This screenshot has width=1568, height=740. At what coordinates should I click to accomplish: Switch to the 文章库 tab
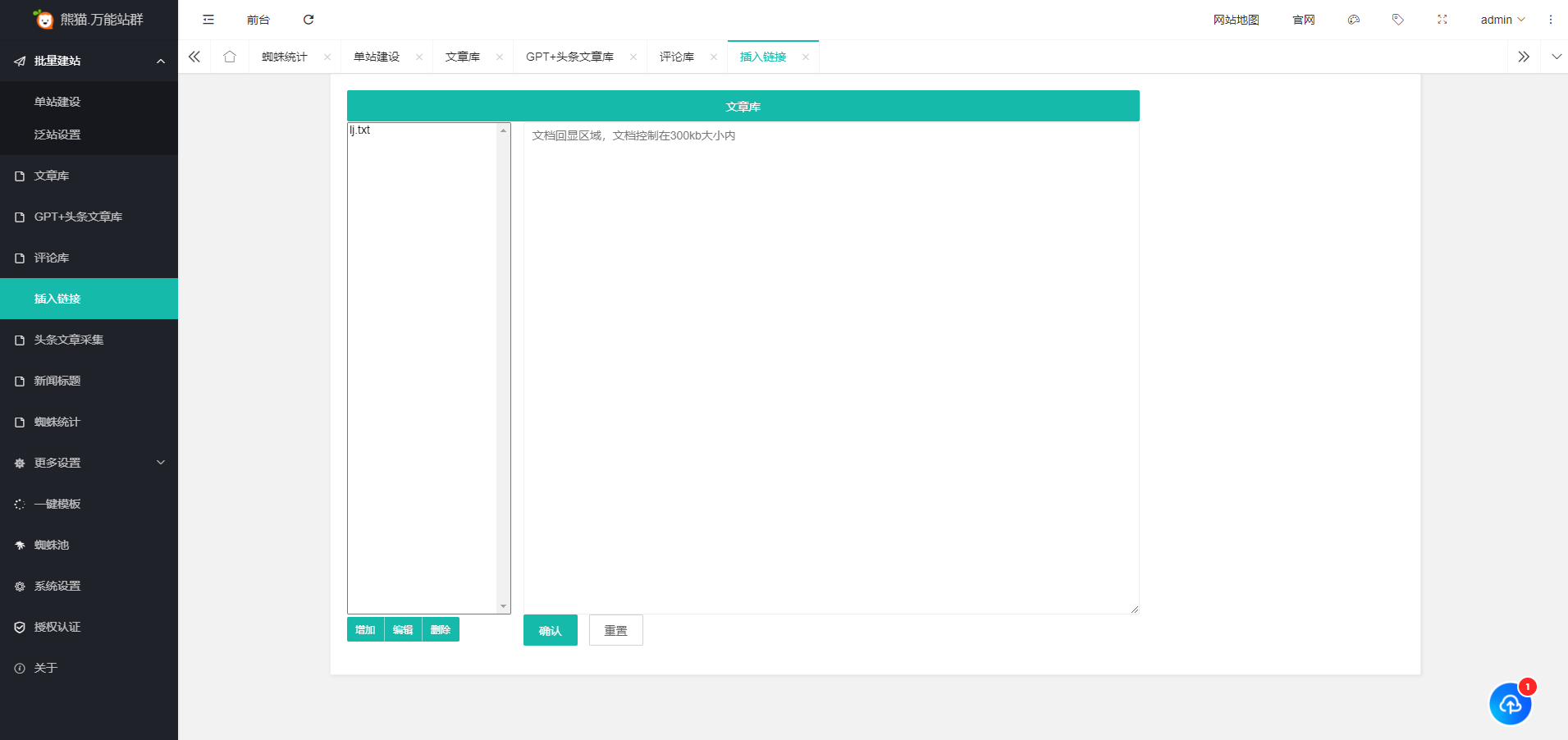463,57
